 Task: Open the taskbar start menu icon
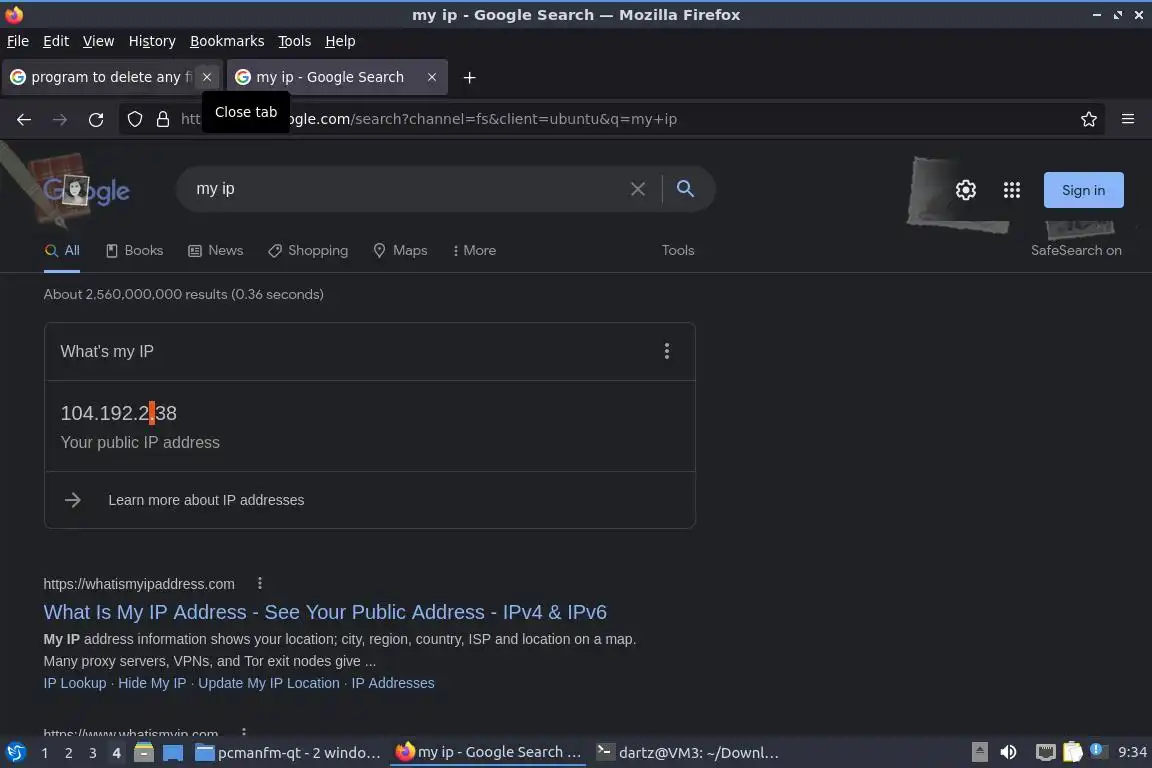[15, 753]
